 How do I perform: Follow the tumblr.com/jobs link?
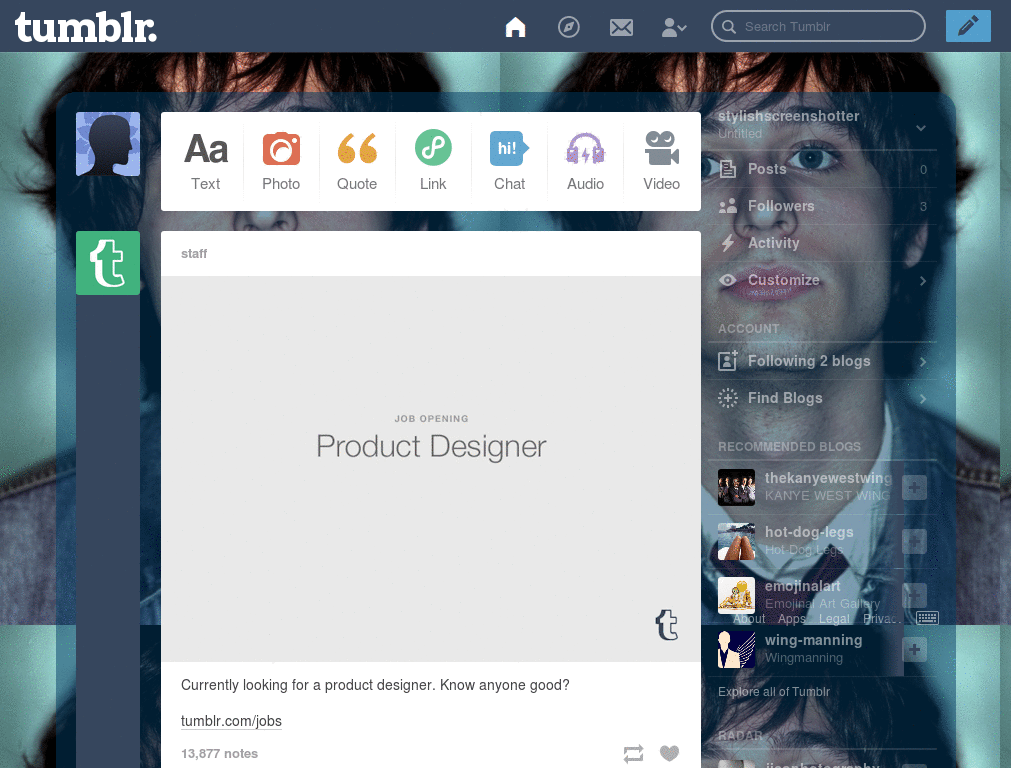(231, 721)
